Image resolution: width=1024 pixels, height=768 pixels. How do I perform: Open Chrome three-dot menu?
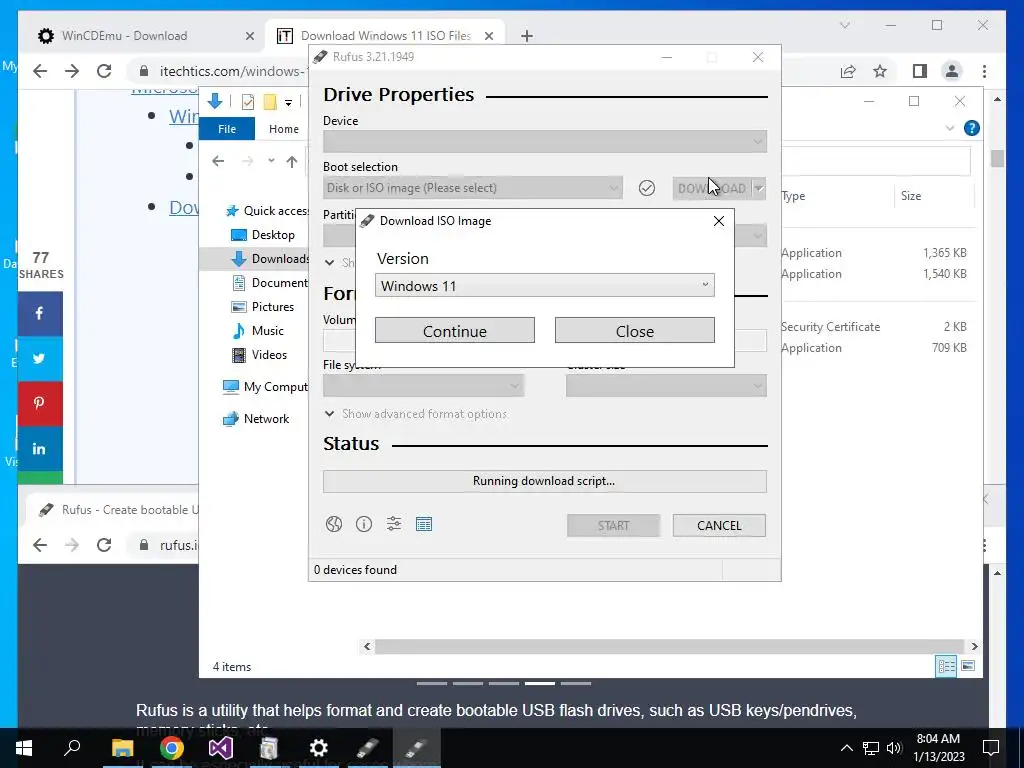tap(984, 71)
